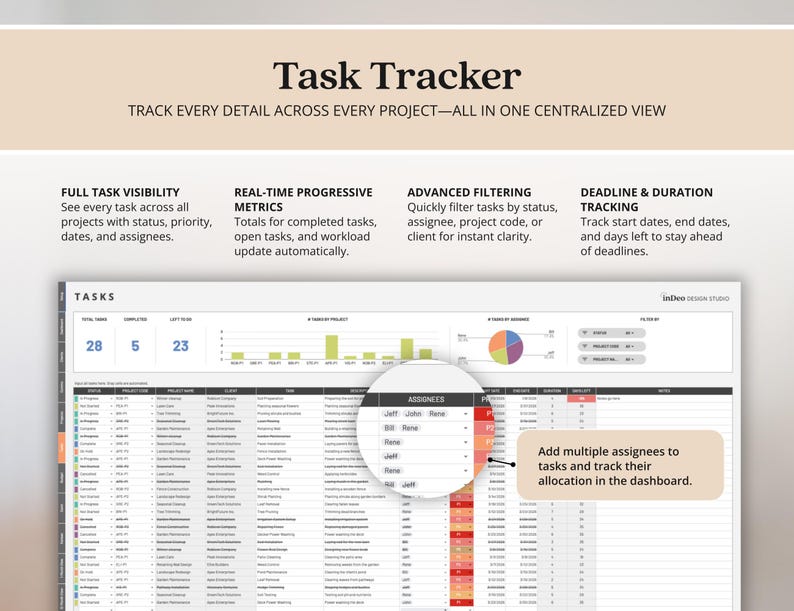Click the TASK column header
This screenshot has width=794, height=611.
290,391
